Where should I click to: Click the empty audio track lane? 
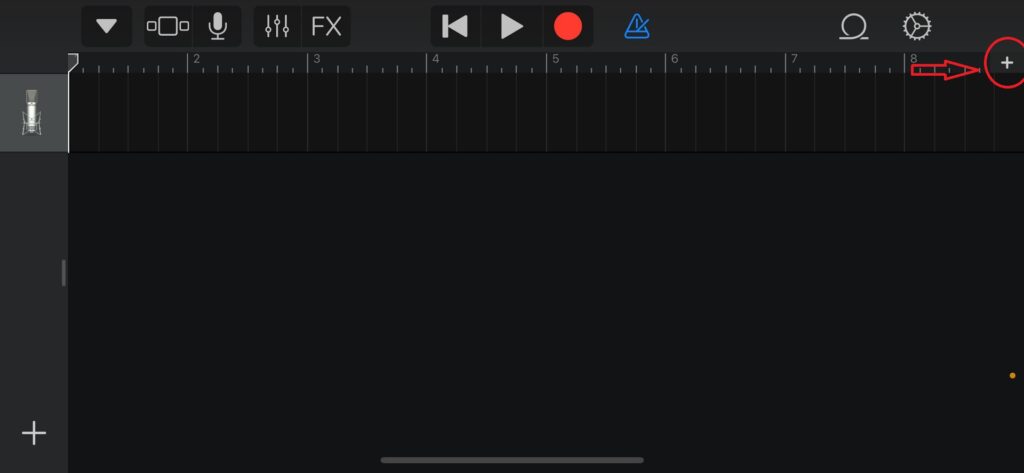coord(546,113)
